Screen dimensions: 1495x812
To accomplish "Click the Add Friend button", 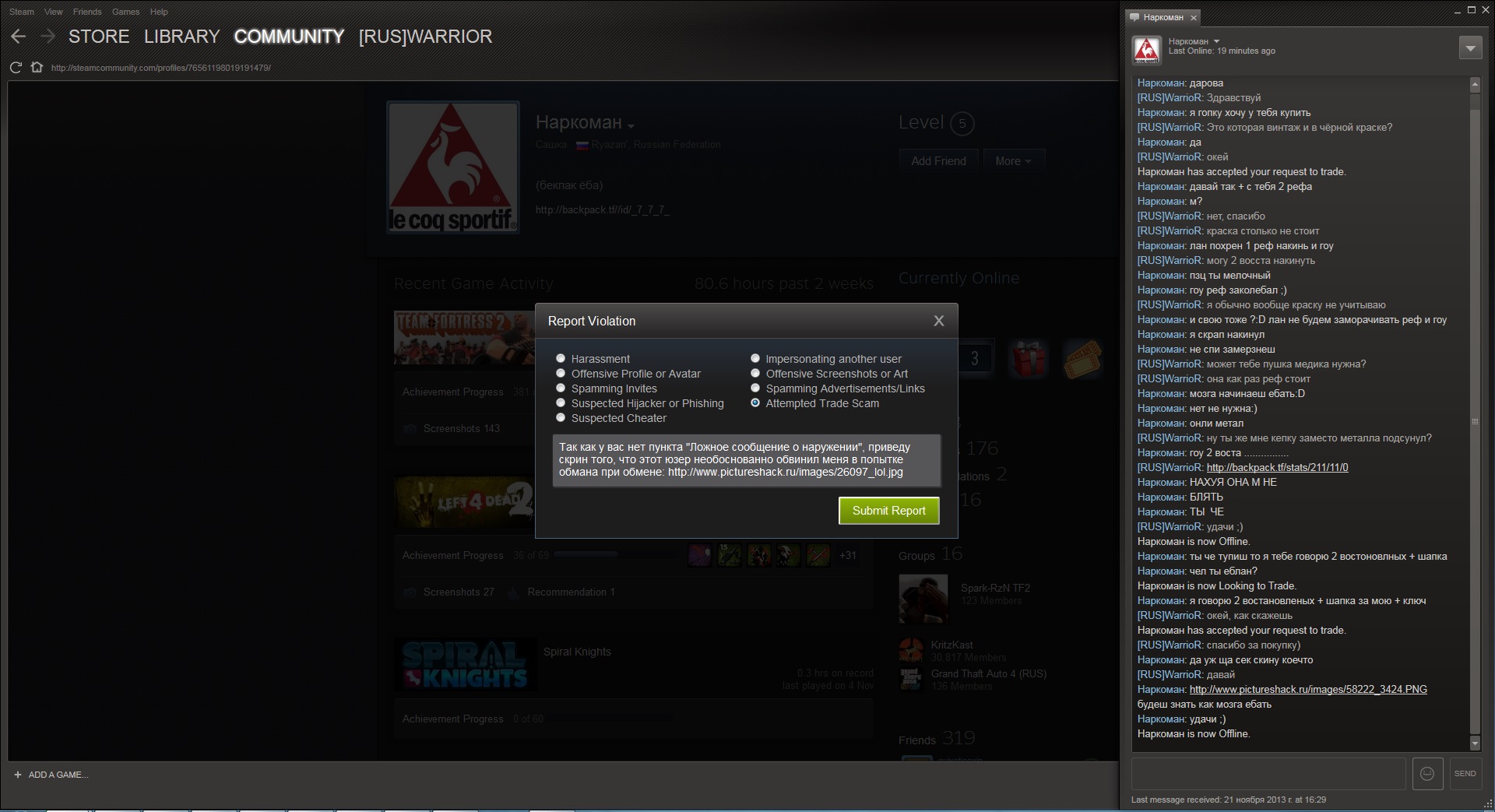I will (938, 161).
